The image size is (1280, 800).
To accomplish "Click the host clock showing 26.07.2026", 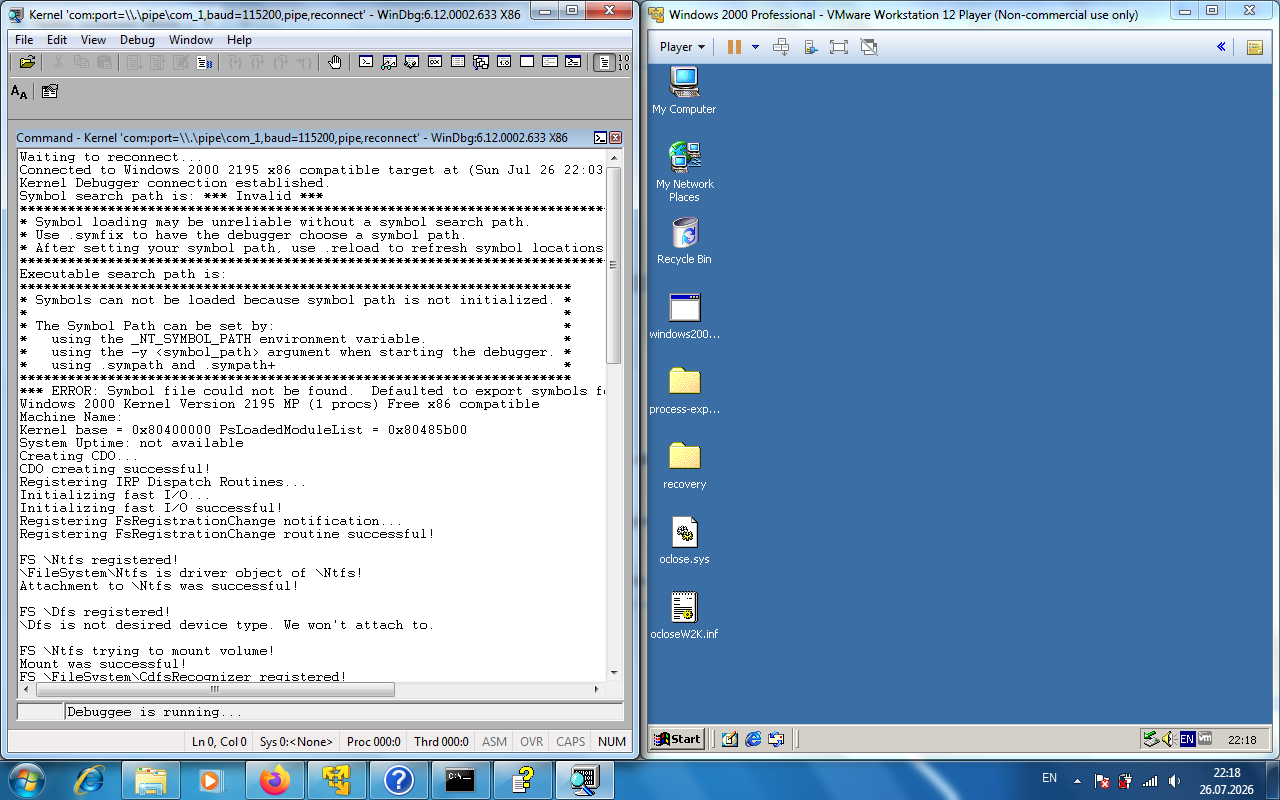I will (x=1226, y=780).
